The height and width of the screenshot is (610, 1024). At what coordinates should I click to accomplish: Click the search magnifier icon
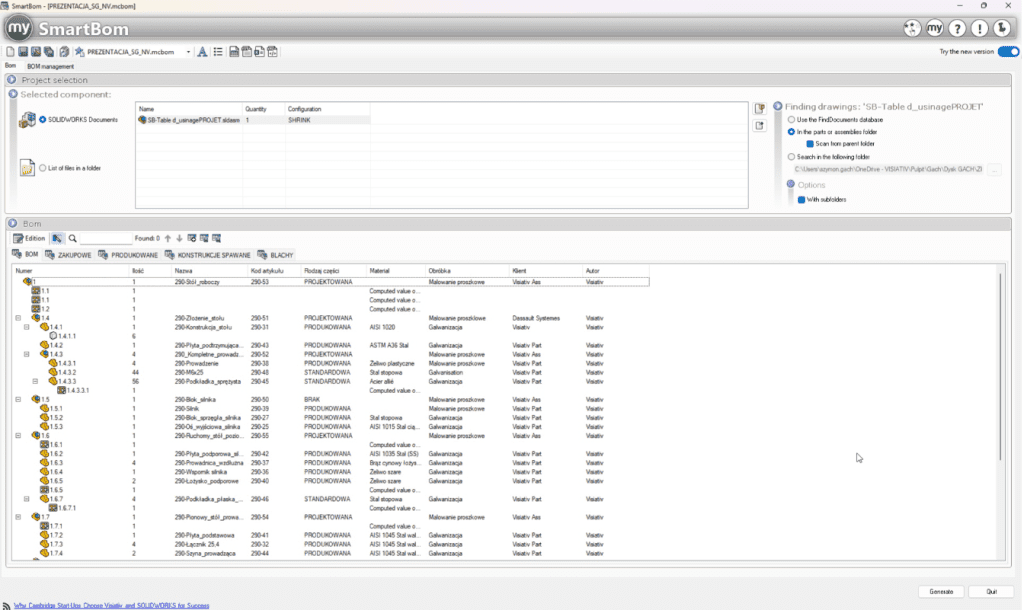(x=72, y=238)
